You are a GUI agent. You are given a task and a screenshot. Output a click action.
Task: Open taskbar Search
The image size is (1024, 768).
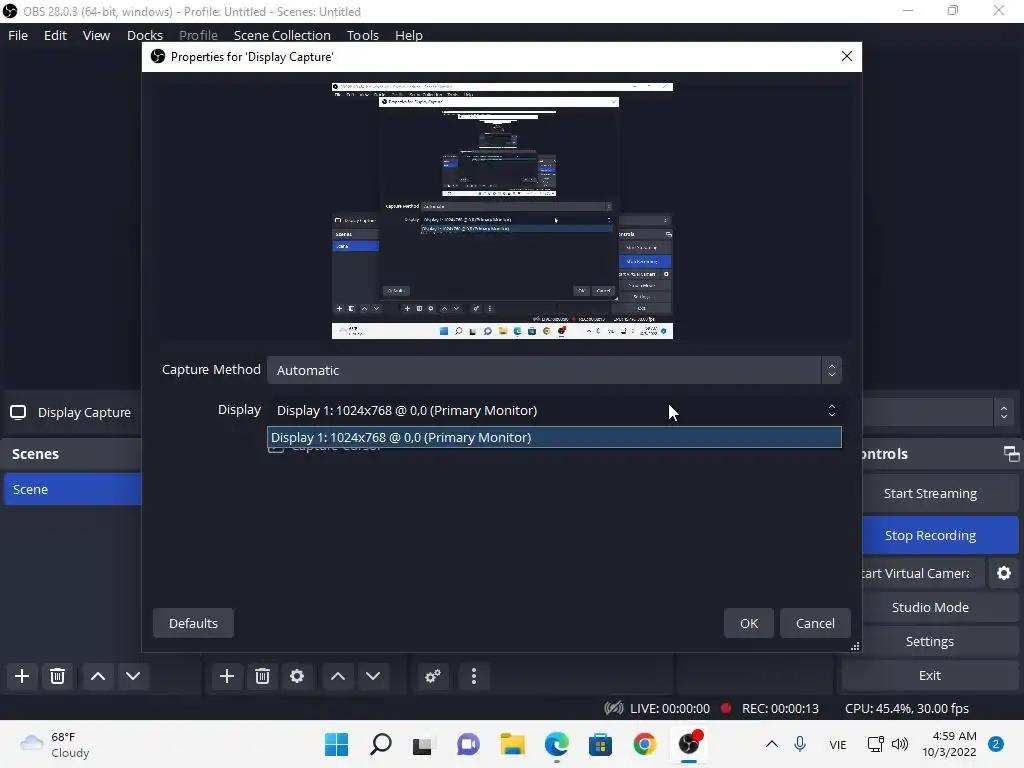(381, 744)
